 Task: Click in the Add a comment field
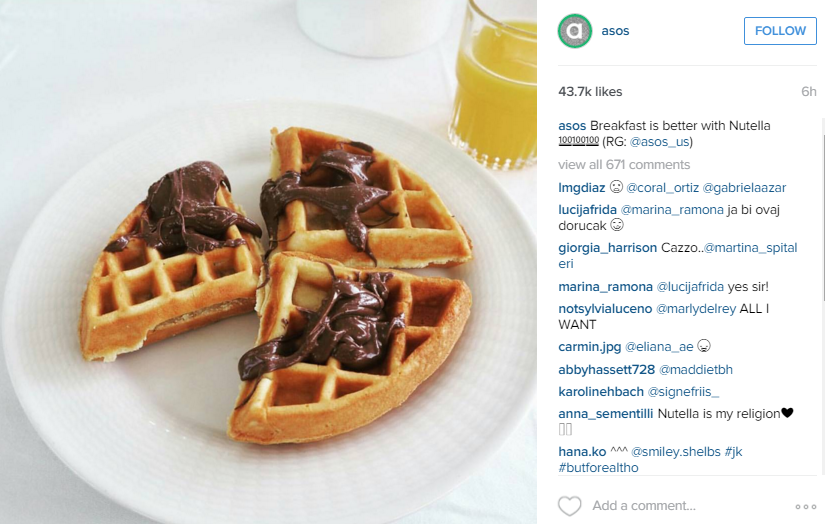pos(644,506)
